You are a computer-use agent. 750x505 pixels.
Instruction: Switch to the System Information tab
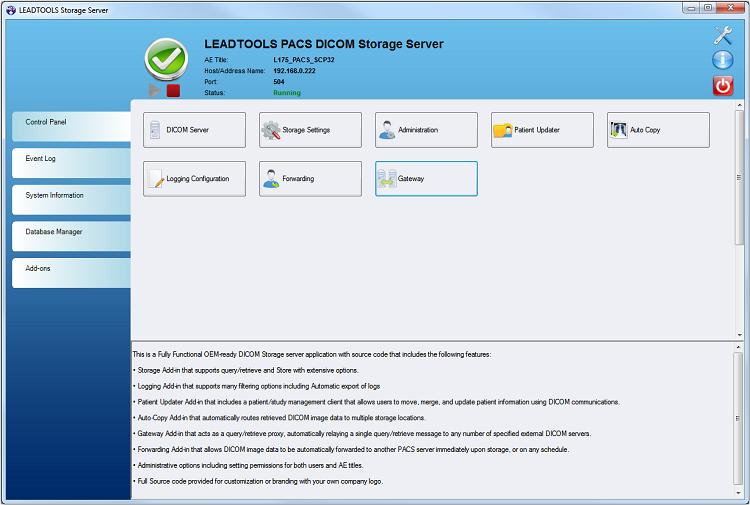[71, 200]
